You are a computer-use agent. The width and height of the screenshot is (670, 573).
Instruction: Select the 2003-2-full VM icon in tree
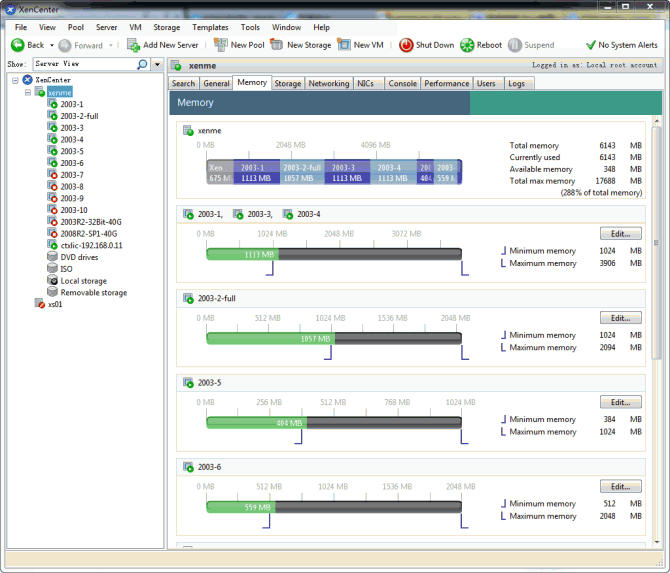tap(52, 115)
